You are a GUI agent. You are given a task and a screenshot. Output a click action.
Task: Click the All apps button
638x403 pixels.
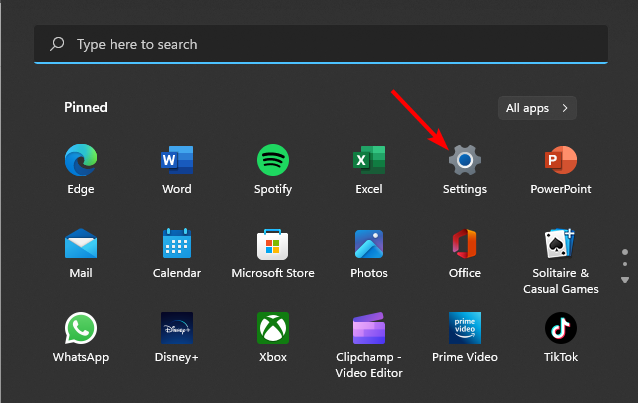[x=537, y=108]
